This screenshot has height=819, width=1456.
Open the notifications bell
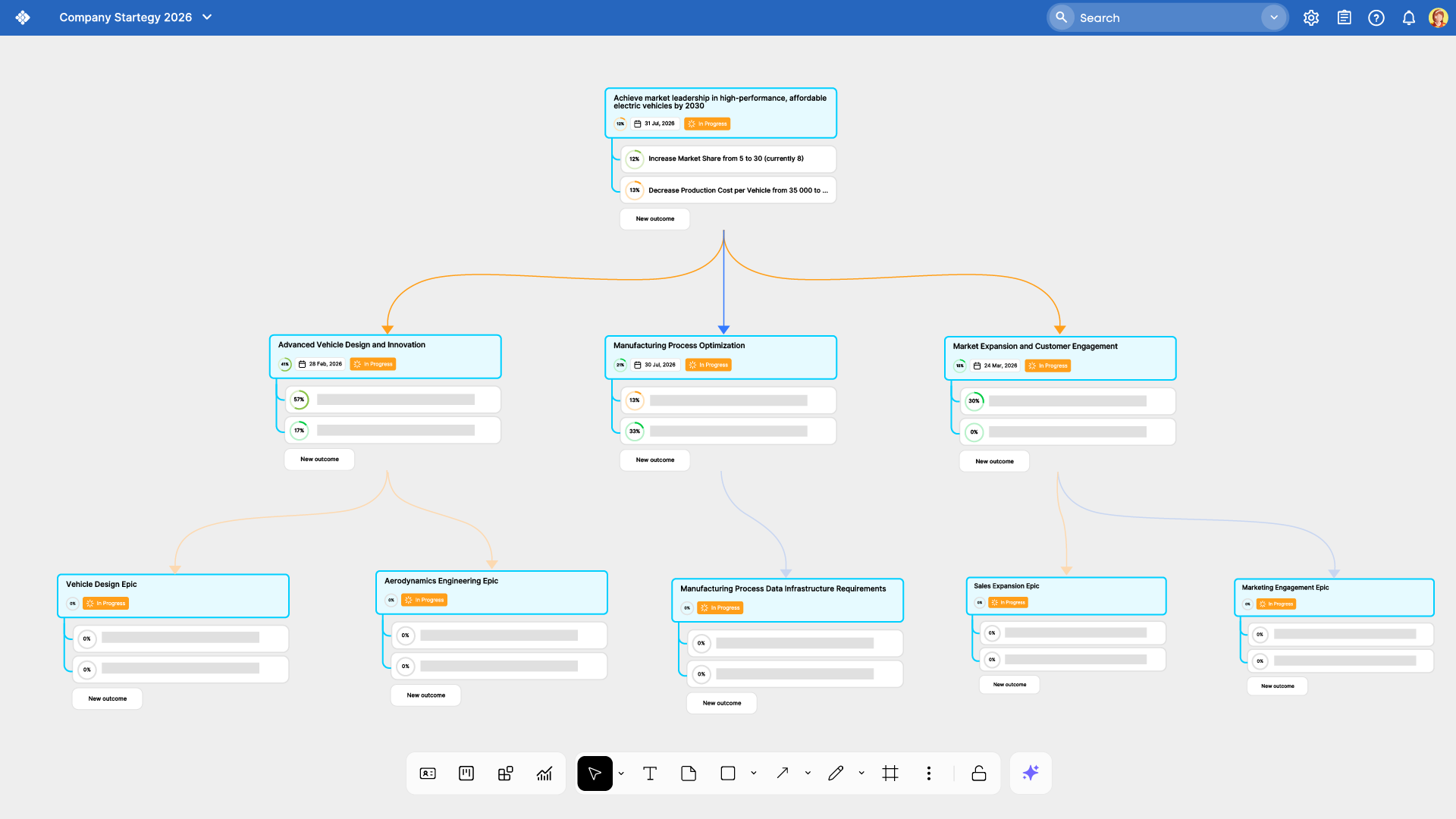click(1408, 17)
